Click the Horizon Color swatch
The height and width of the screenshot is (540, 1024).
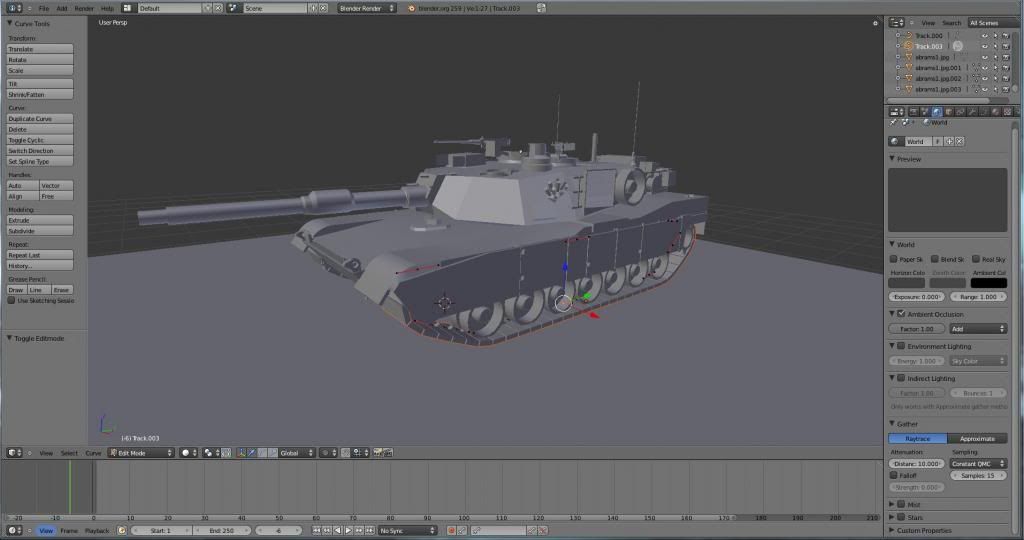click(906, 283)
